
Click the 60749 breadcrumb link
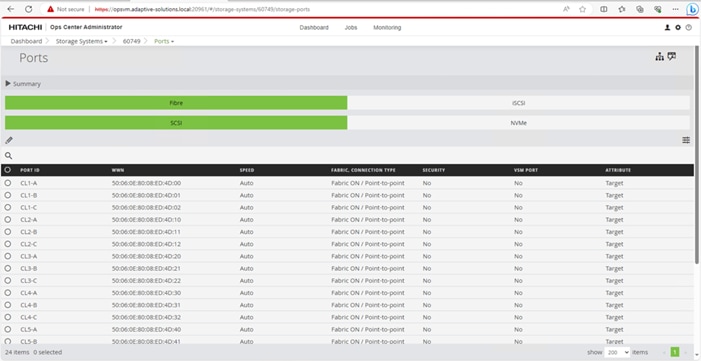[x=131, y=41]
